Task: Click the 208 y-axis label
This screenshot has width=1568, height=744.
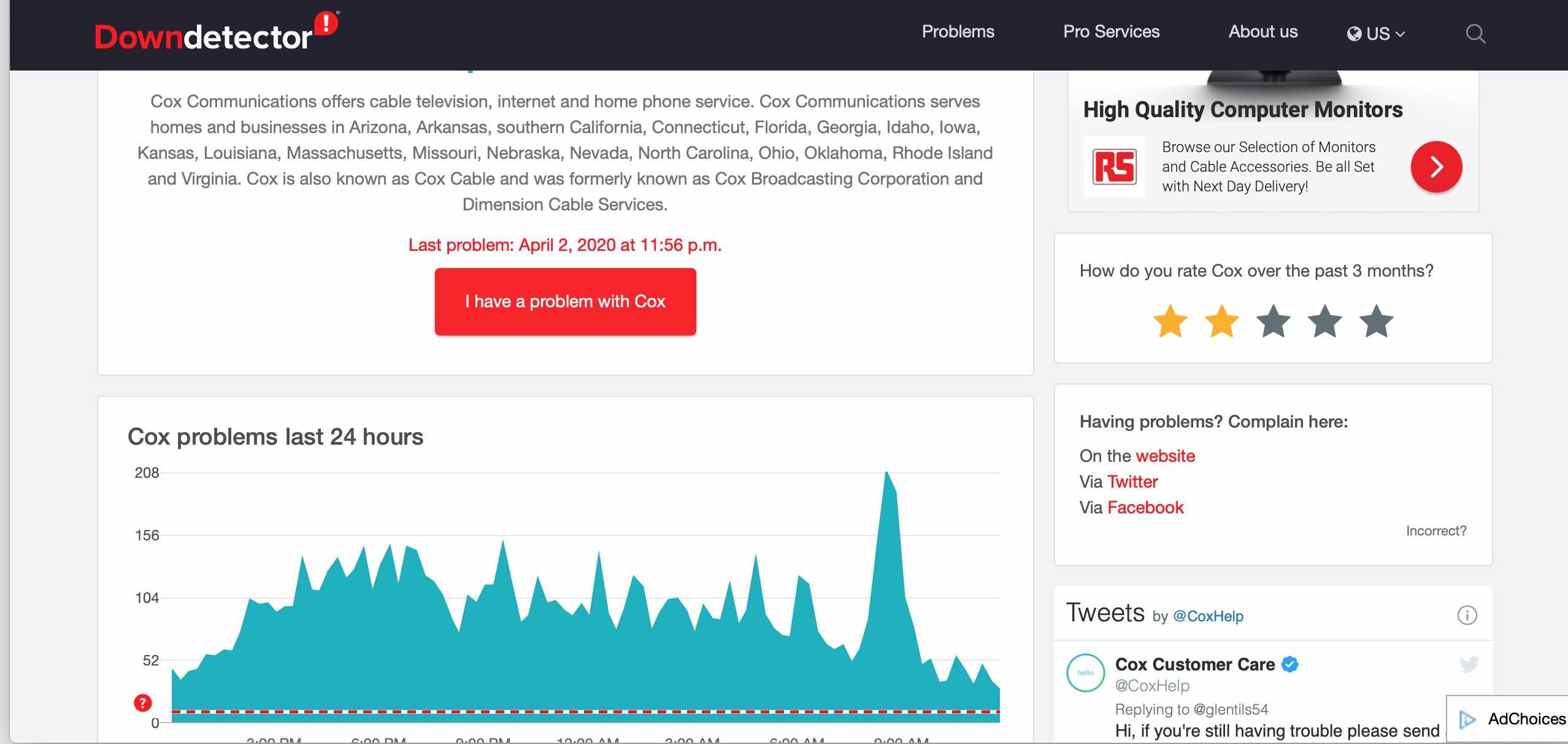Action: tap(147, 472)
